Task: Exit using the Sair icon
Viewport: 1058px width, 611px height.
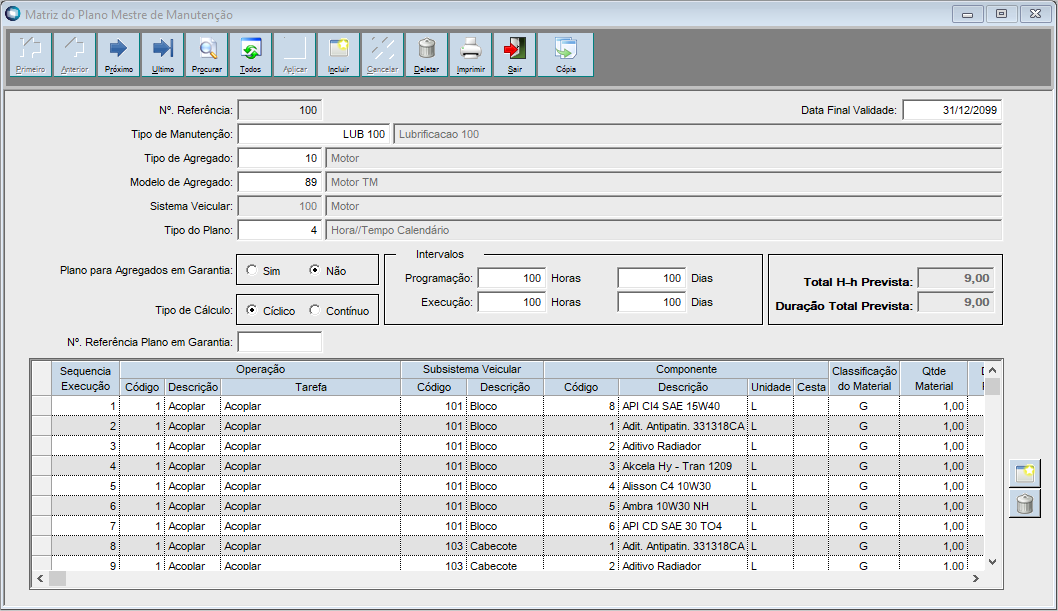Action: (x=515, y=54)
